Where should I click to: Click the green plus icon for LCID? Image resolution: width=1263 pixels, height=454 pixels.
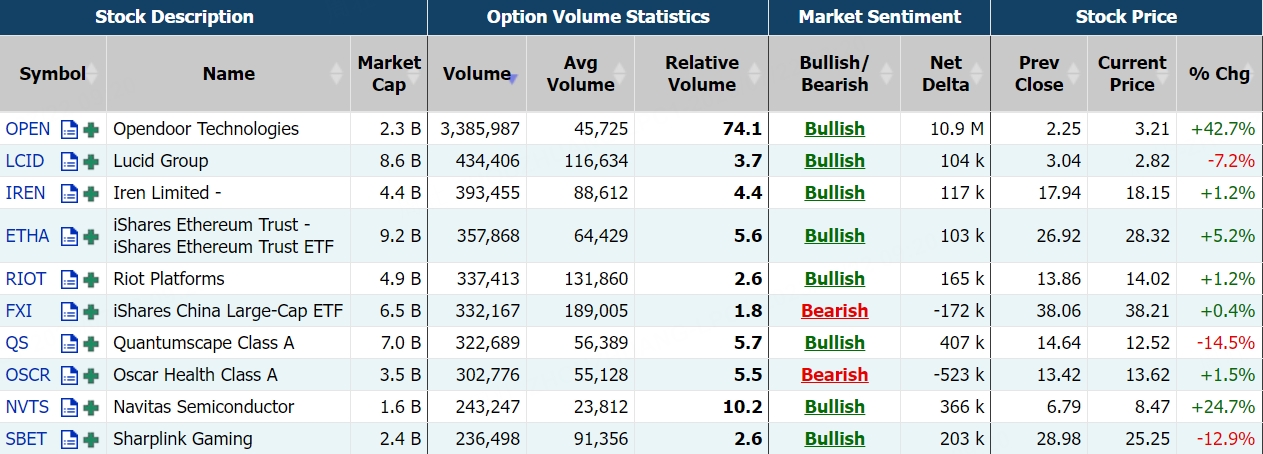[x=91, y=161]
